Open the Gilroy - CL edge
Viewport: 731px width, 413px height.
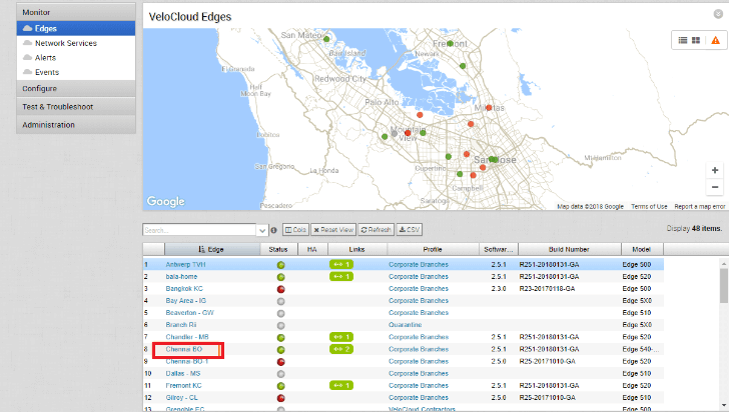[x=181, y=398]
